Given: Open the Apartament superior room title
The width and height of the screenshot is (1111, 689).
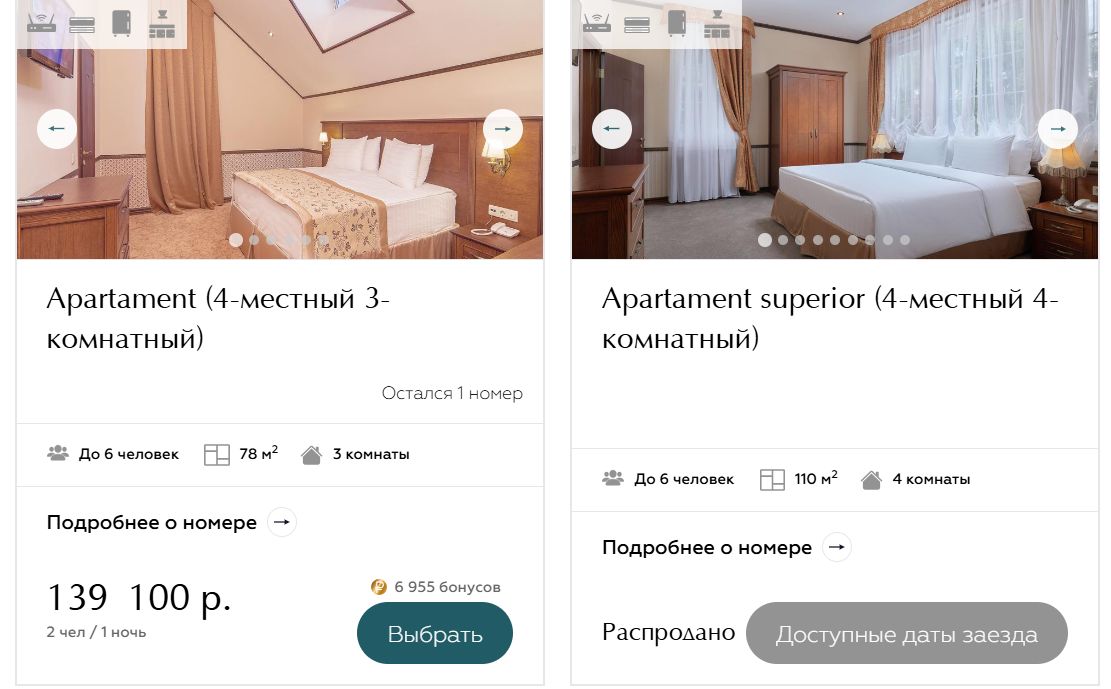Looking at the screenshot, I should (x=830, y=318).
